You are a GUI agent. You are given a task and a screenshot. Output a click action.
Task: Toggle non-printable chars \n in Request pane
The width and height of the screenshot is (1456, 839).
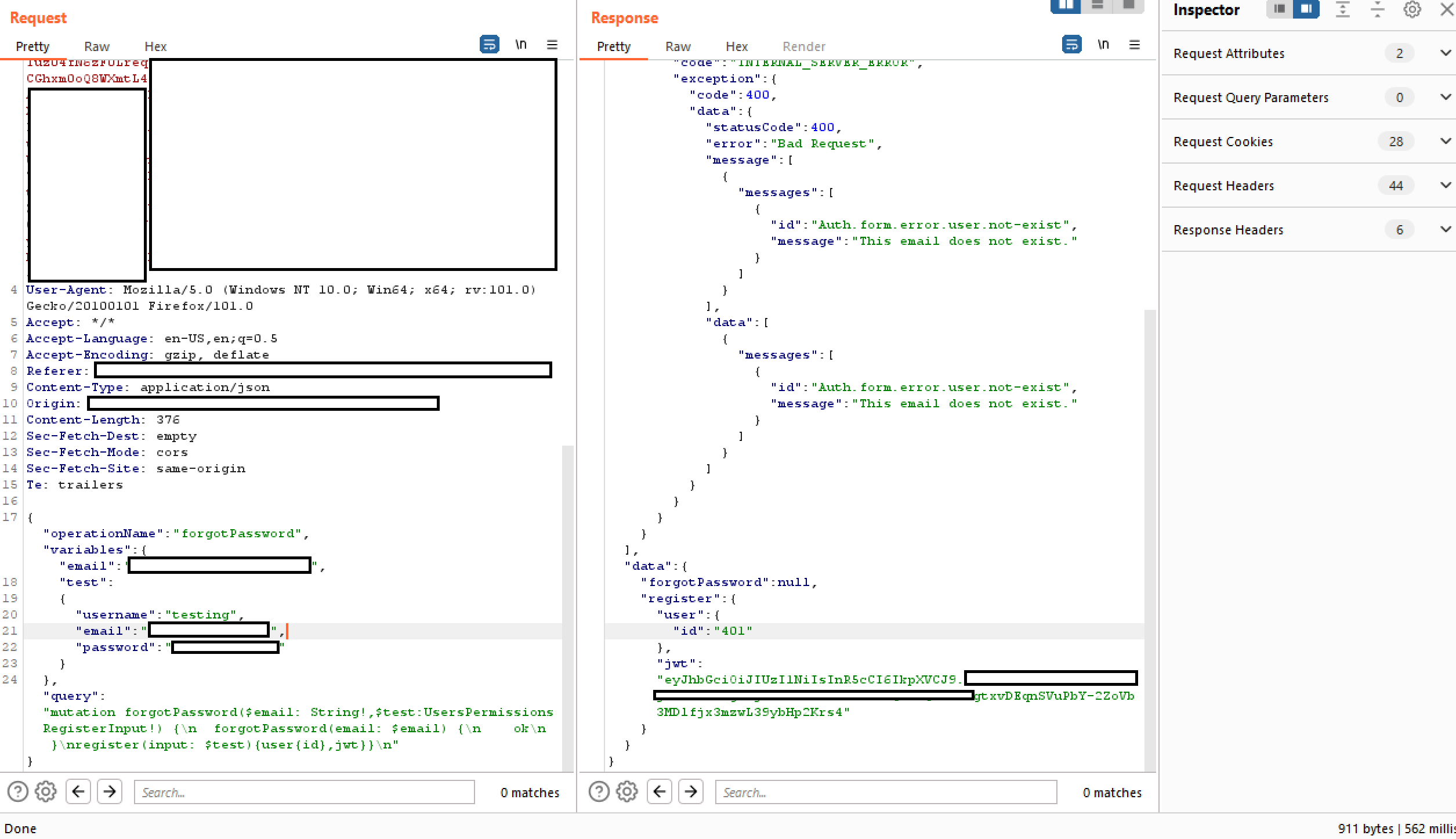point(520,45)
